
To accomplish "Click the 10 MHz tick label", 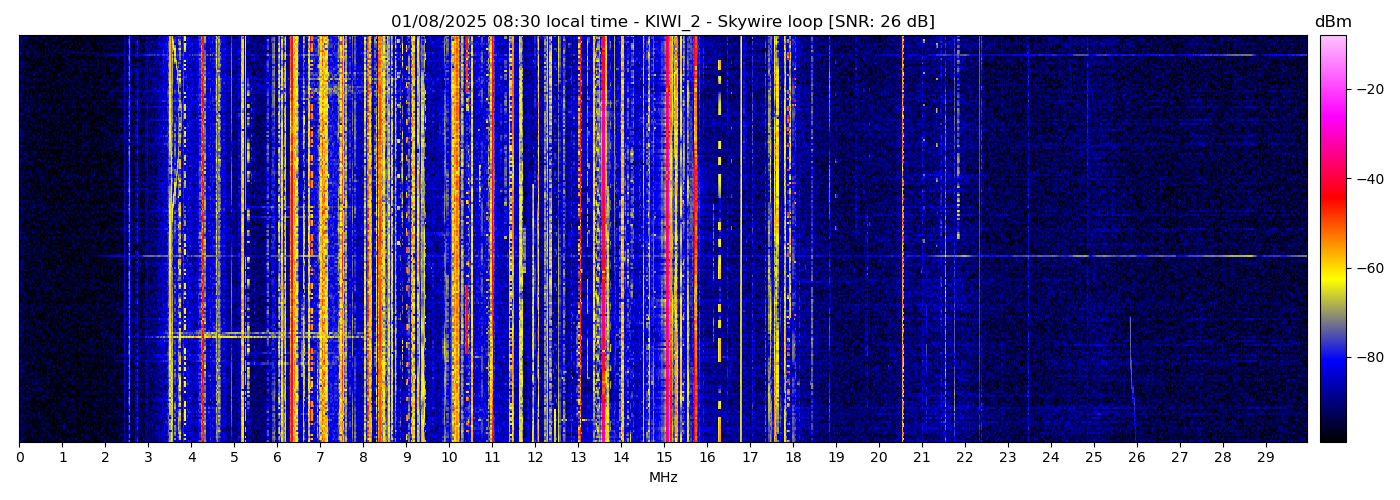I will 449,458.
